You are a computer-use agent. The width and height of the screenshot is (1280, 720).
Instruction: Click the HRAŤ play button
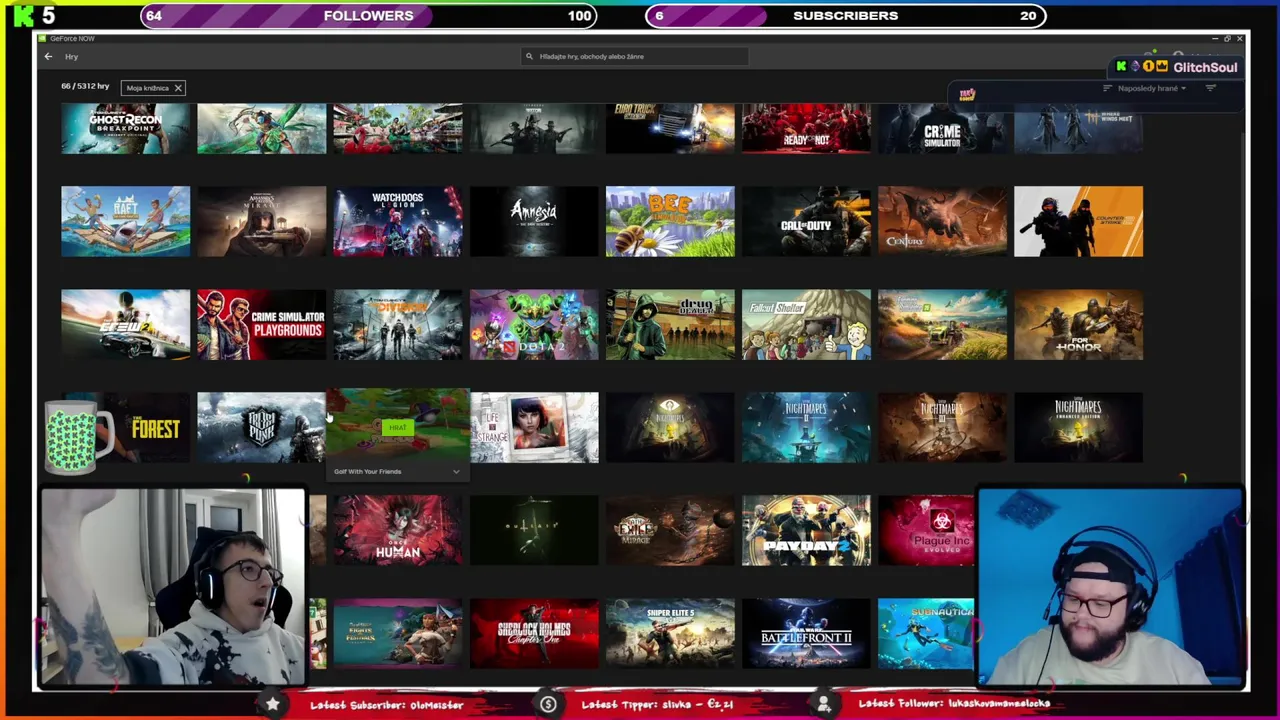point(398,428)
